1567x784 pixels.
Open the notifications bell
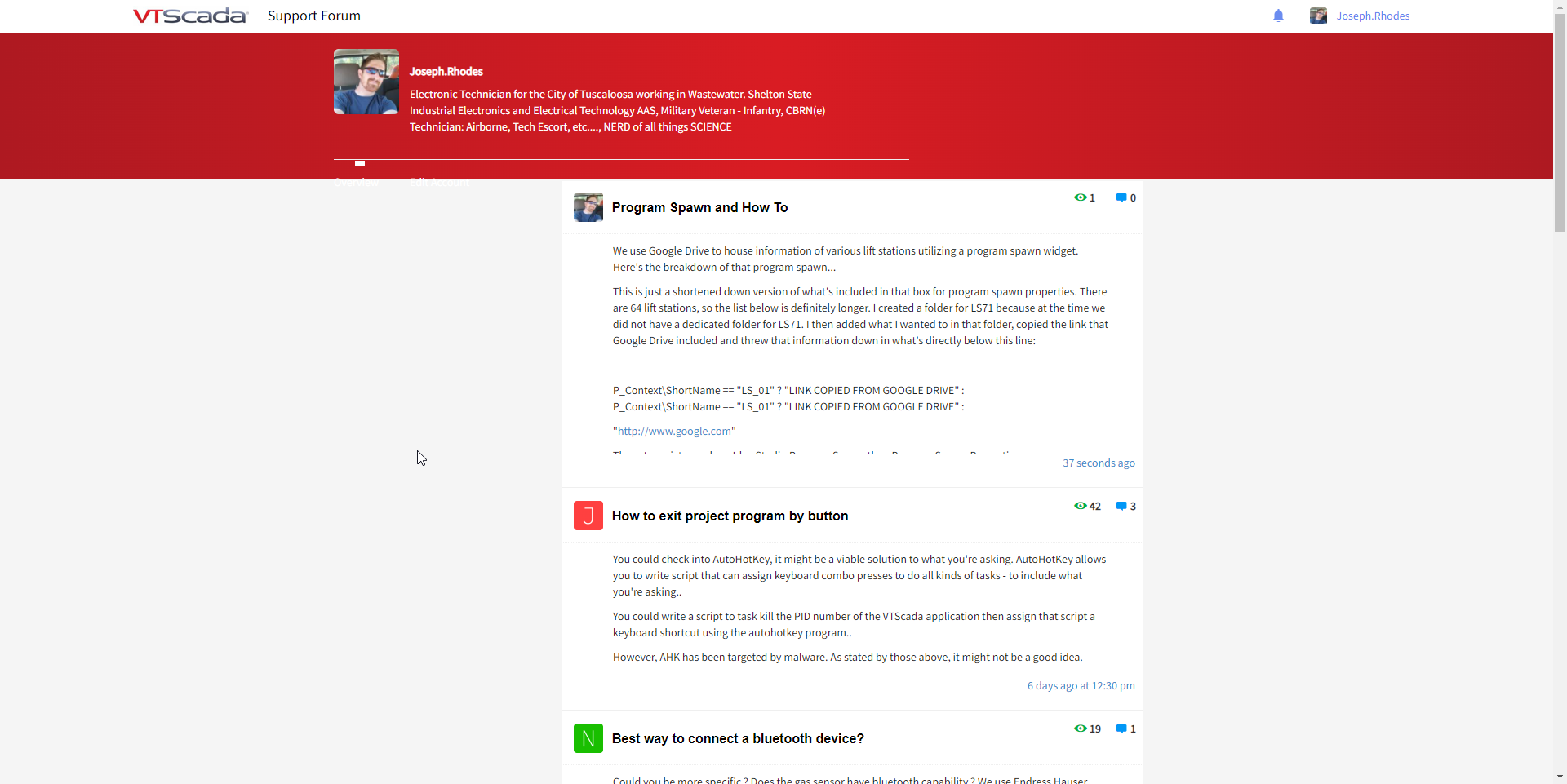tap(1278, 16)
